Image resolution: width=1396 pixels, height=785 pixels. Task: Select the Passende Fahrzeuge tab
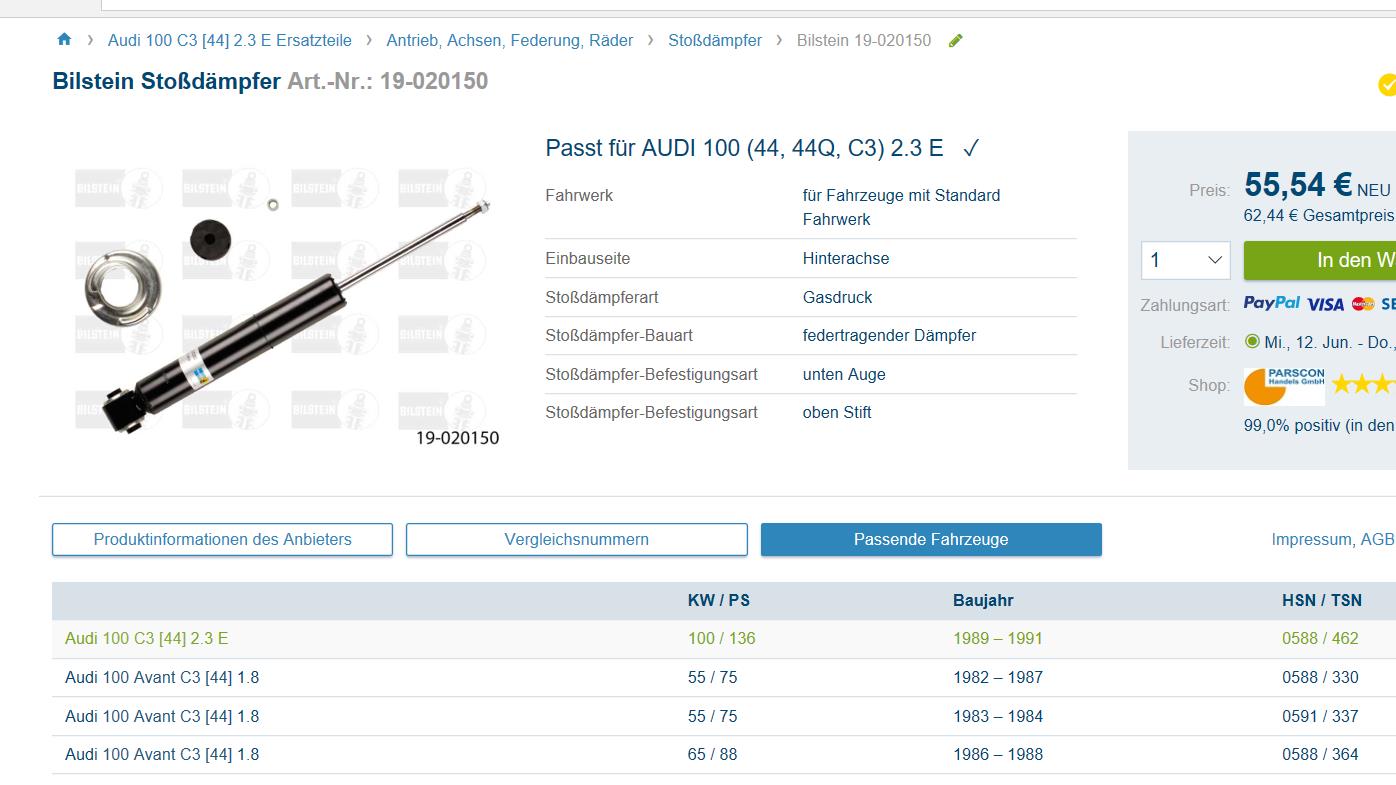pyautogui.click(x=930, y=539)
